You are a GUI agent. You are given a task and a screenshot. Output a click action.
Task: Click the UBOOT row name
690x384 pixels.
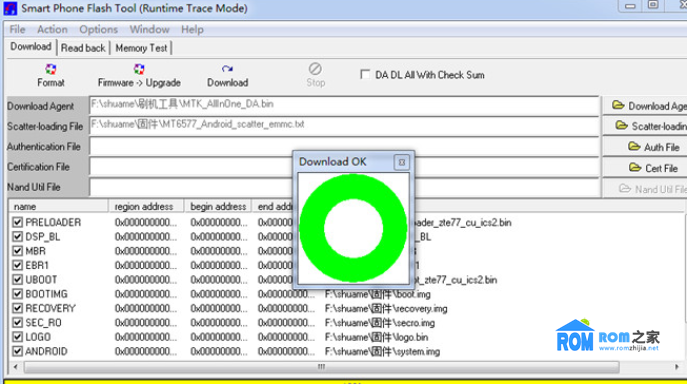point(41,280)
